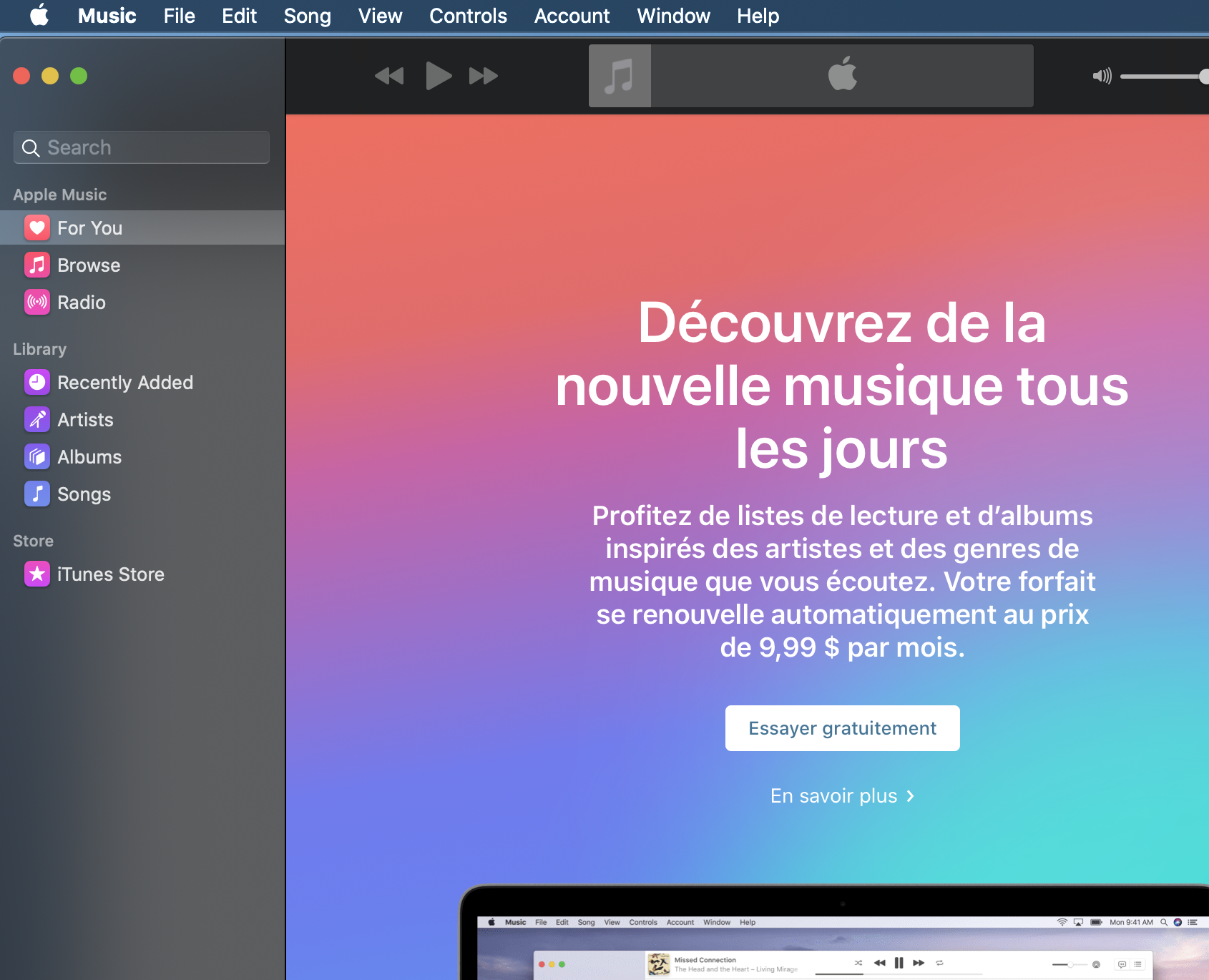View Songs in the library
This screenshot has width=1209, height=980.
tap(143, 494)
